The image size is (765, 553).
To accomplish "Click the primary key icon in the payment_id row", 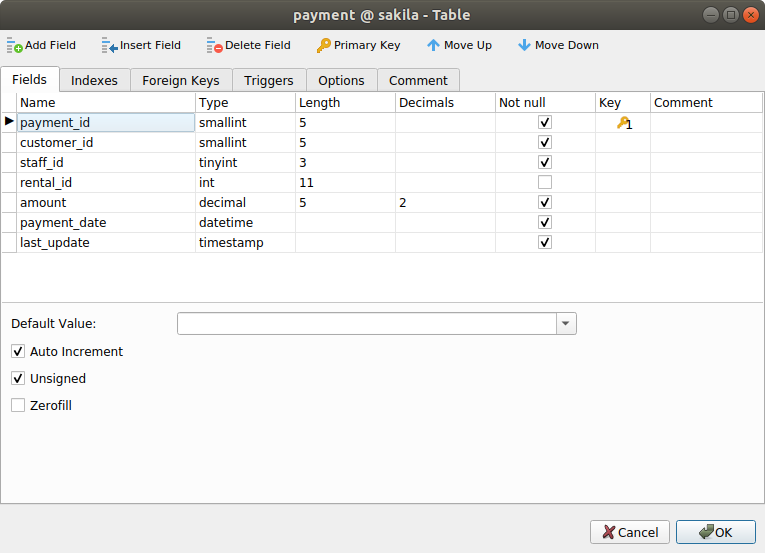I will coord(622,123).
